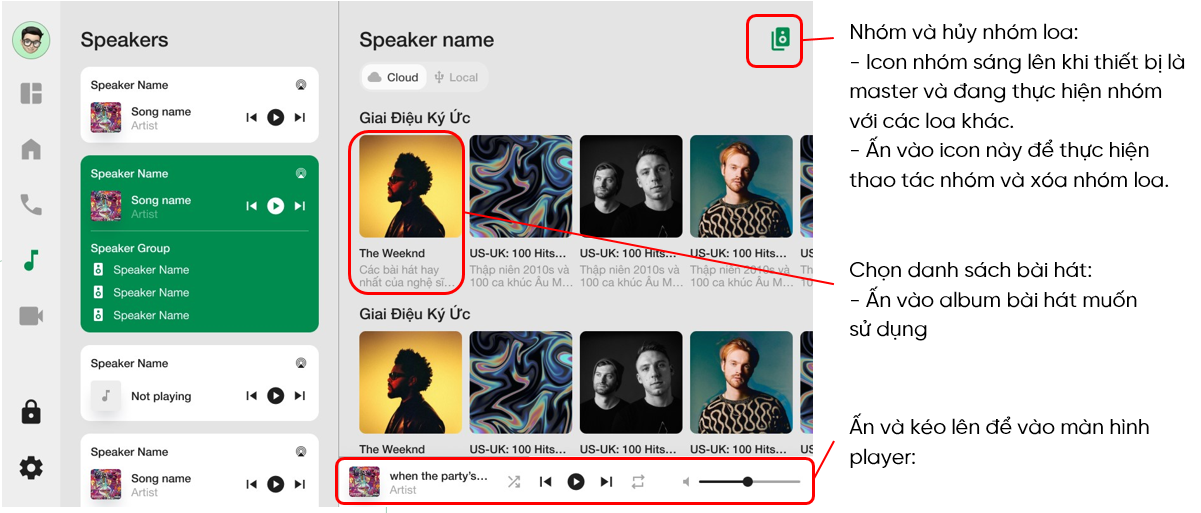Image resolution: width=1201 pixels, height=513 pixels.
Task: Open settings gear in sidebar
Action: click(31, 467)
